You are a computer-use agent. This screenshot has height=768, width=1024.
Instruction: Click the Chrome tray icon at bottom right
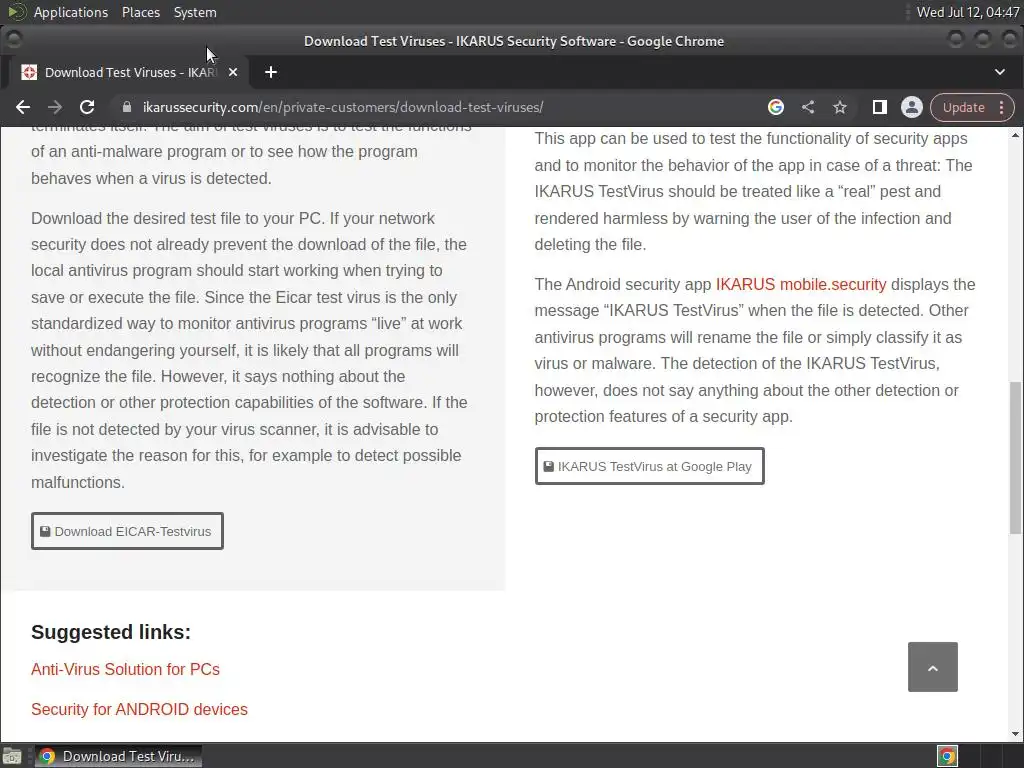(x=947, y=756)
